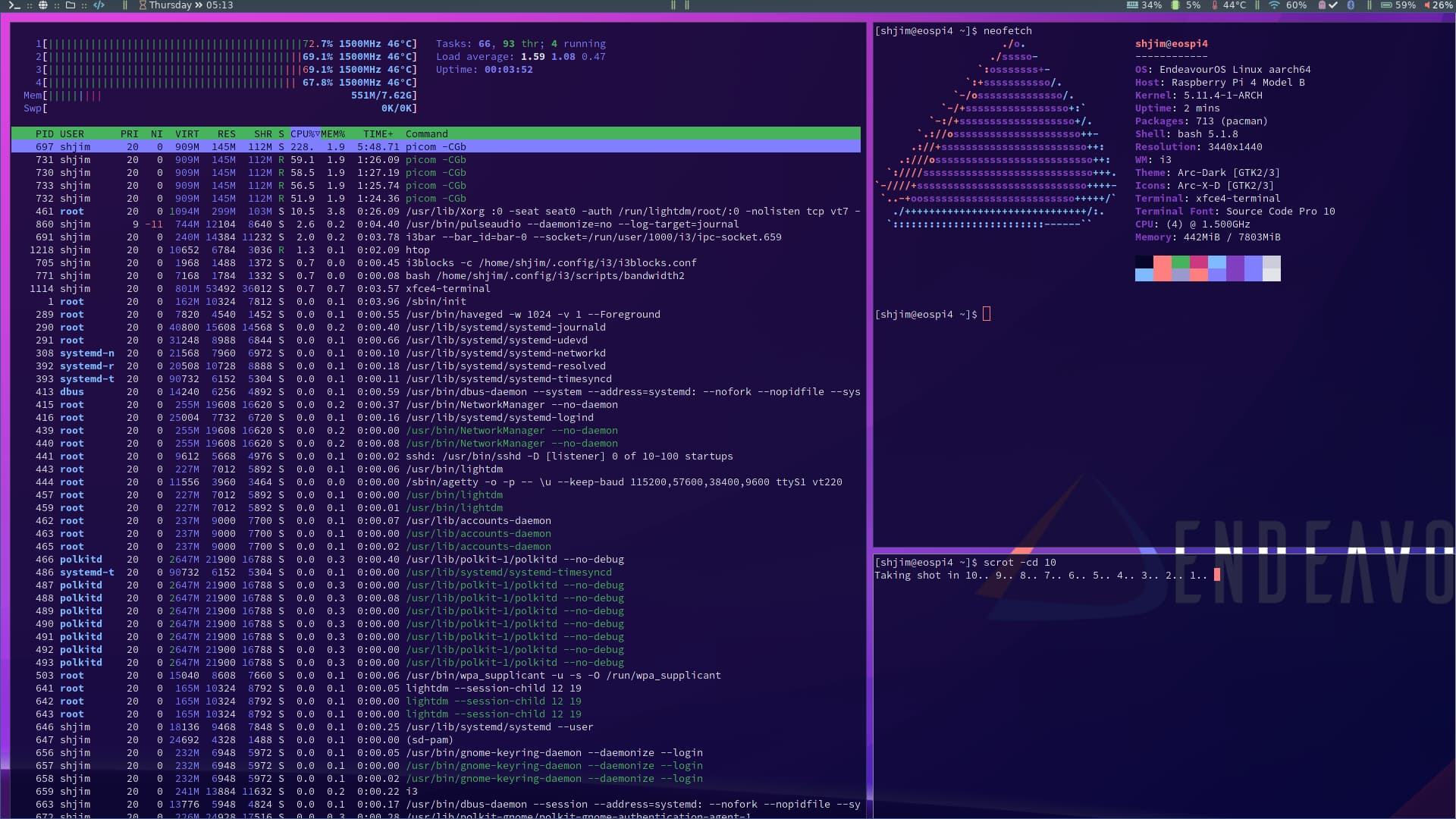Click the Mem usage meter bar in htop

pyautogui.click(x=220, y=96)
